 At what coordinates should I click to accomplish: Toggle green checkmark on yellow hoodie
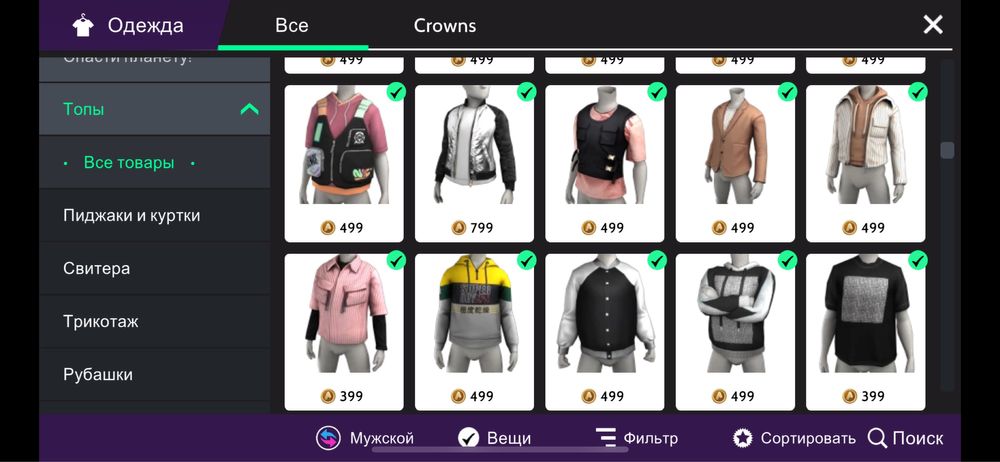526,260
